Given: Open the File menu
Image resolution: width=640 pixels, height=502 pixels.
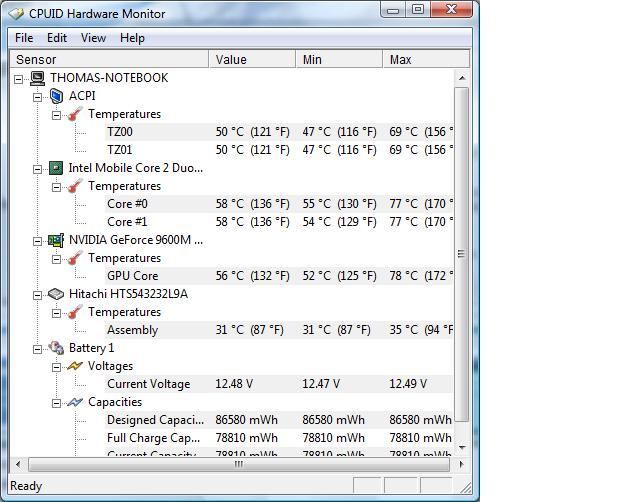Looking at the screenshot, I should point(24,38).
